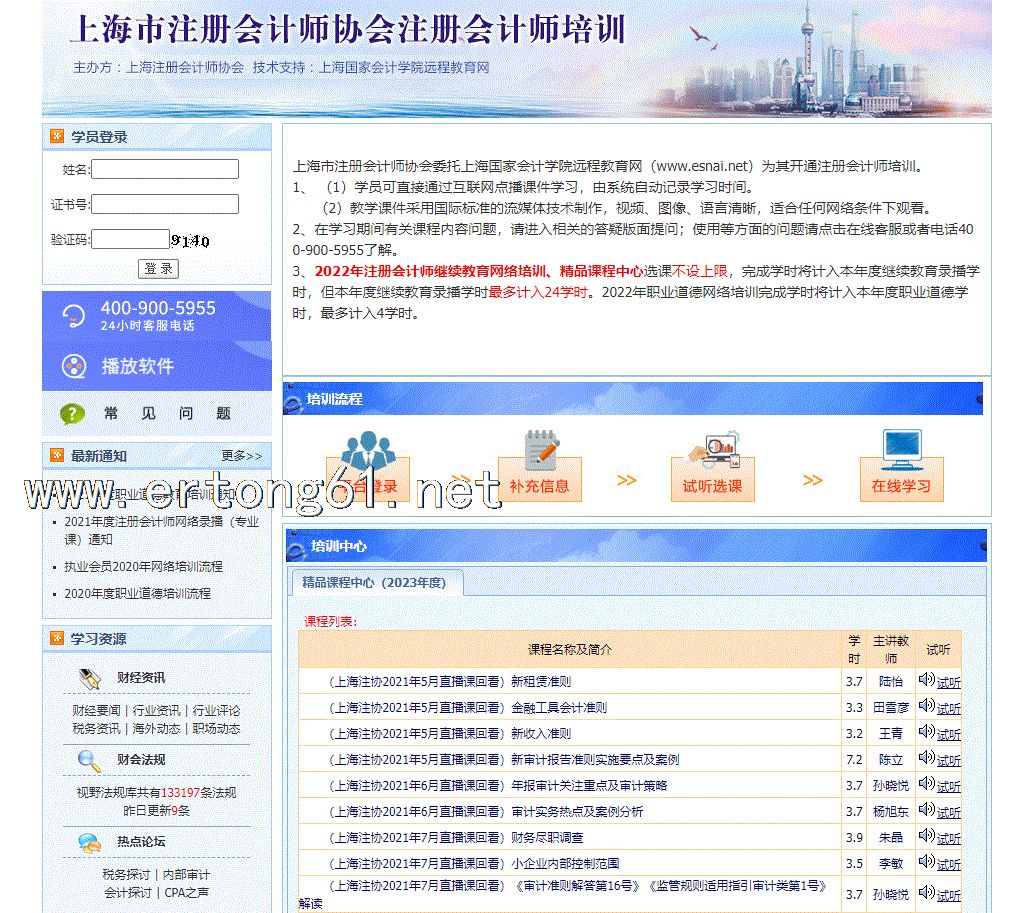The height and width of the screenshot is (913, 1009).
Task: Click the 在线学习 computer monitor icon
Action: click(900, 451)
